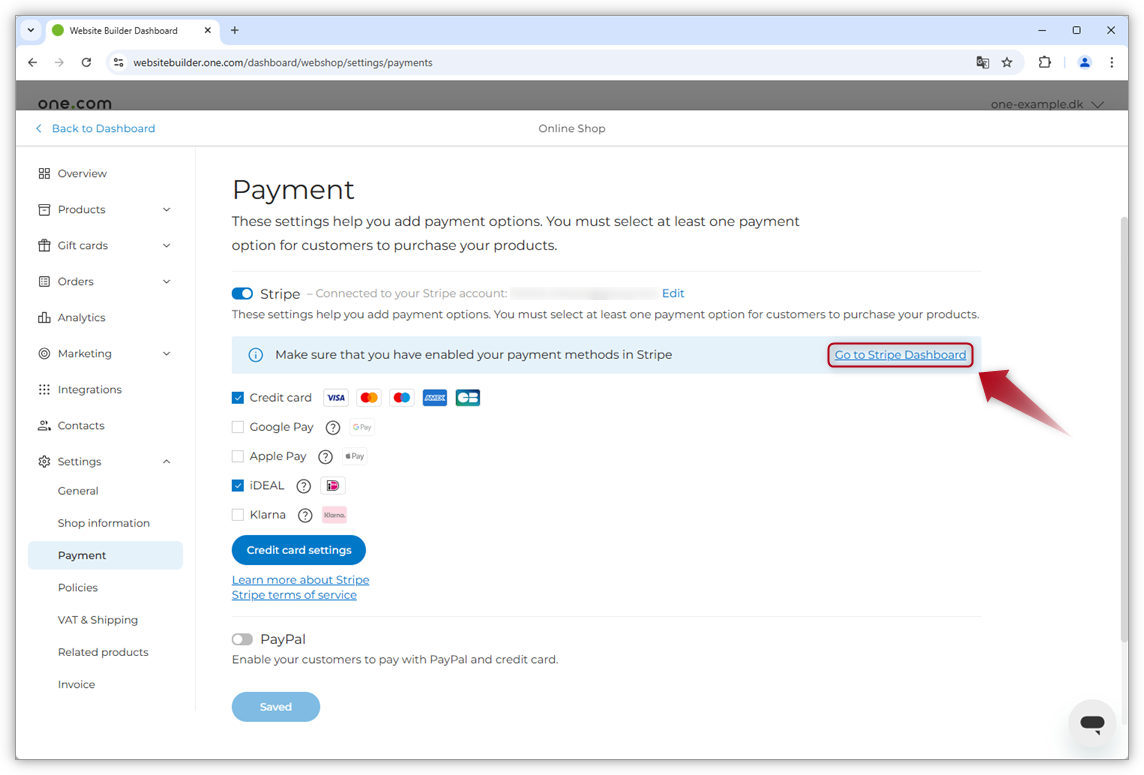Open the browser extensions puzzle icon
The width and height of the screenshot is (1144, 775).
click(1044, 62)
